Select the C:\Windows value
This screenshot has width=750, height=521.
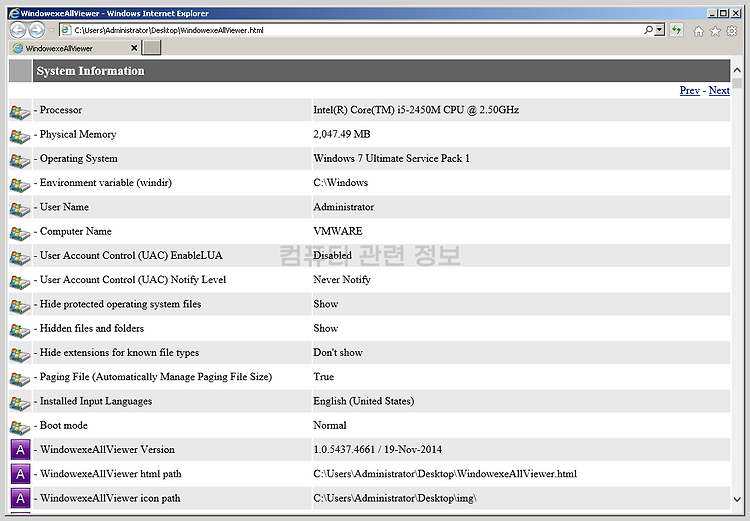tap(341, 183)
